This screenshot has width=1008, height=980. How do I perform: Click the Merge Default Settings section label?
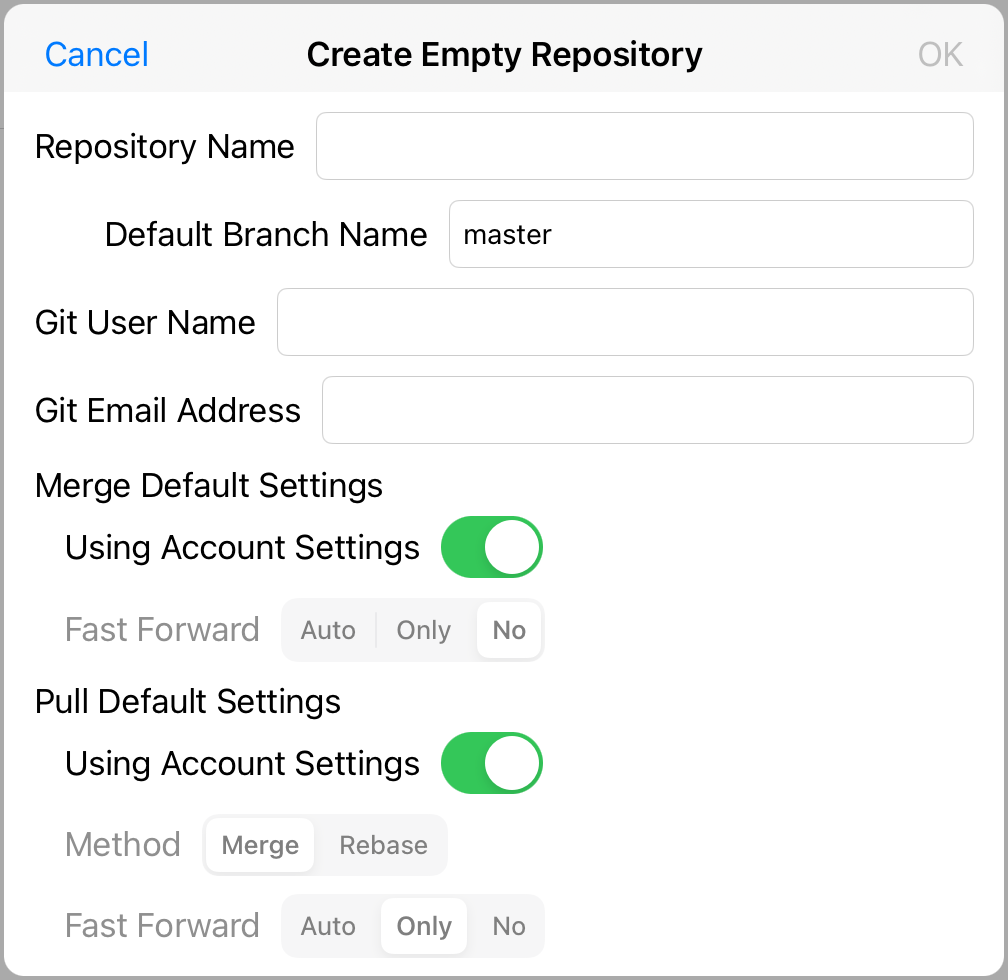coord(209,486)
